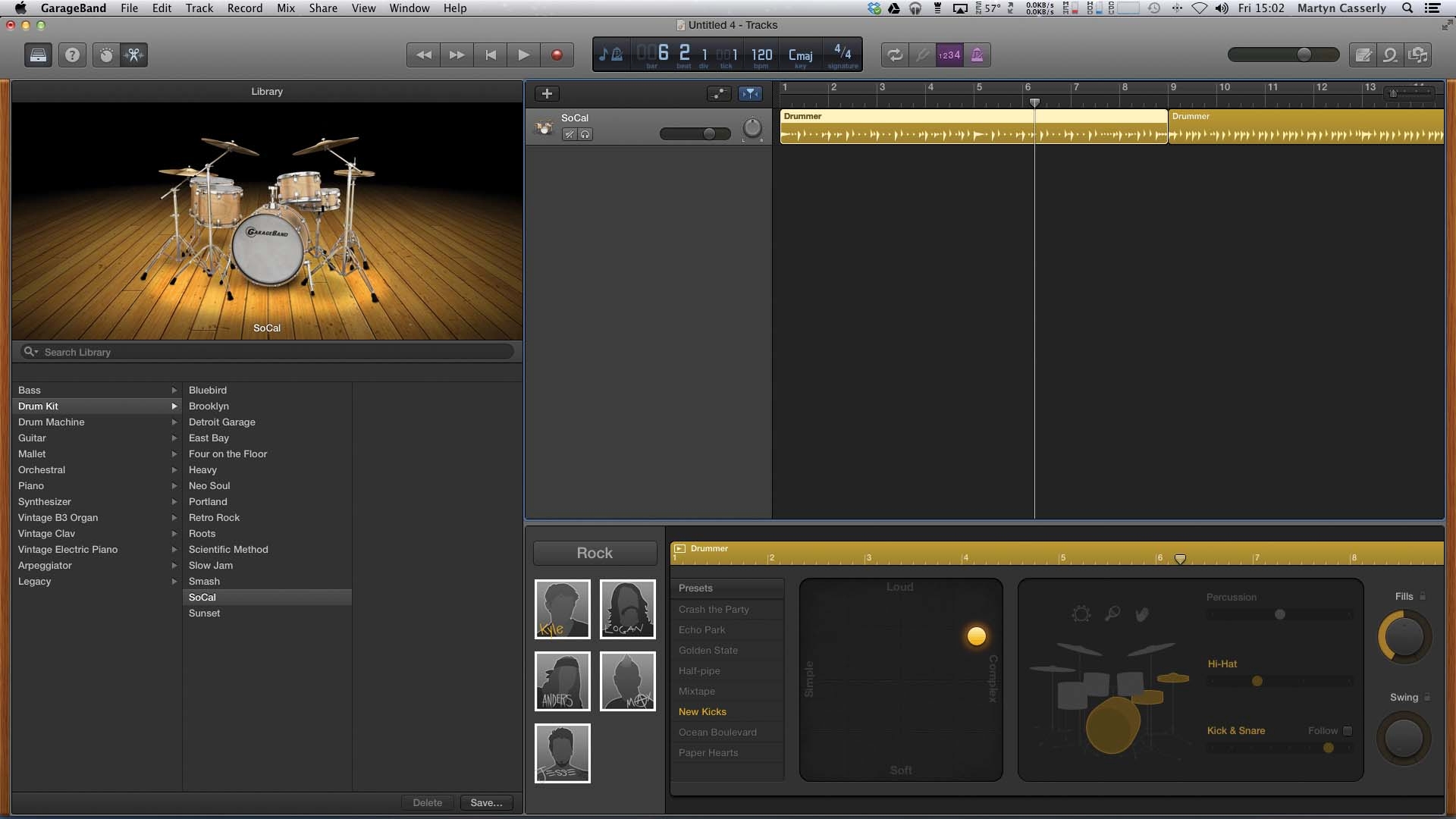Open the Rock genre dropdown
This screenshot has width=1456, height=819.
[x=595, y=553]
